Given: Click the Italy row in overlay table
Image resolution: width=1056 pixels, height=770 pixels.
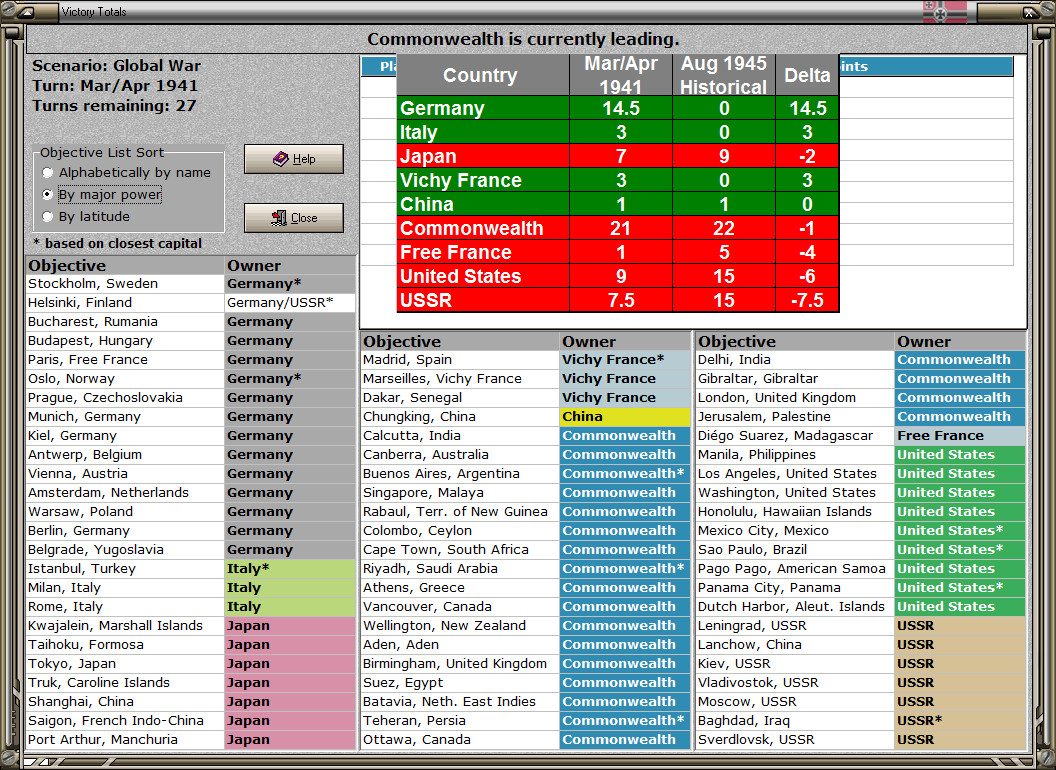Looking at the screenshot, I should coord(618,132).
